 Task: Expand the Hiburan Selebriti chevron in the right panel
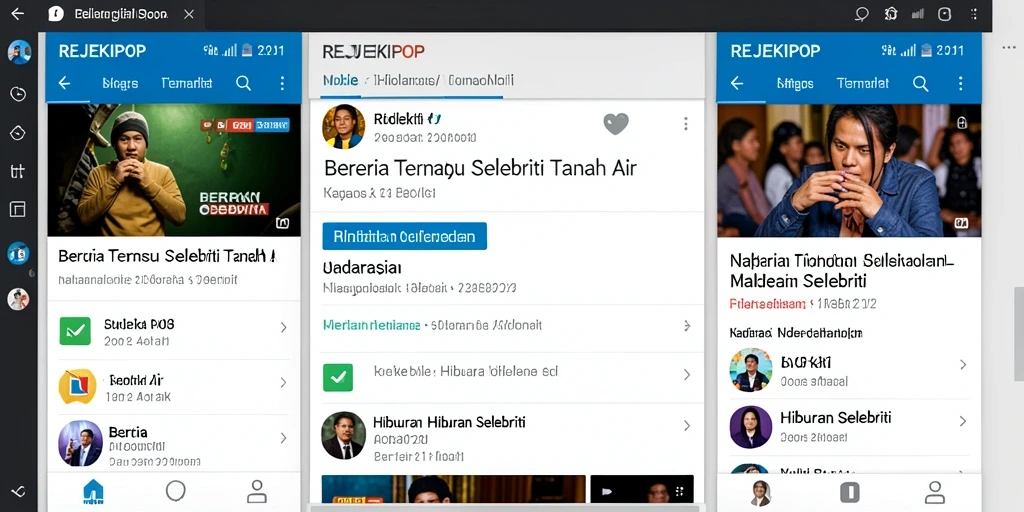coord(963,421)
